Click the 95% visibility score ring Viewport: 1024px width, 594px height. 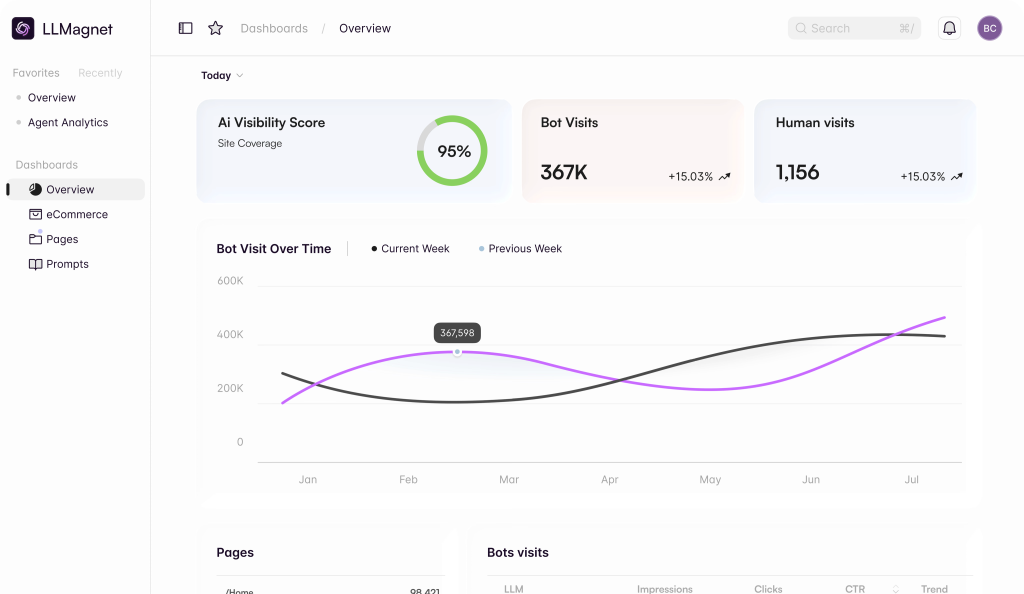[452, 151]
